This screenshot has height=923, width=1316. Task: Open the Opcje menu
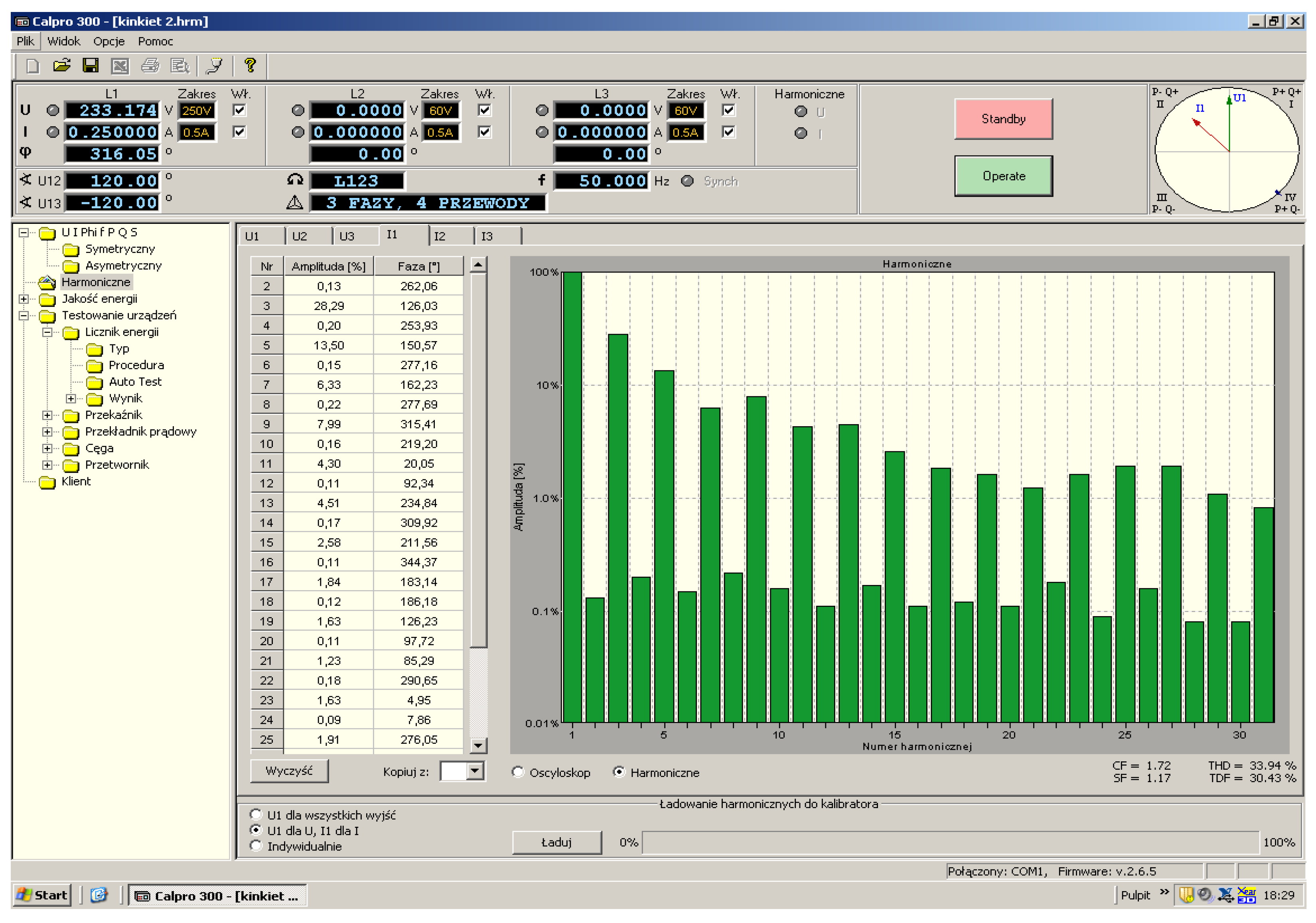[x=109, y=41]
